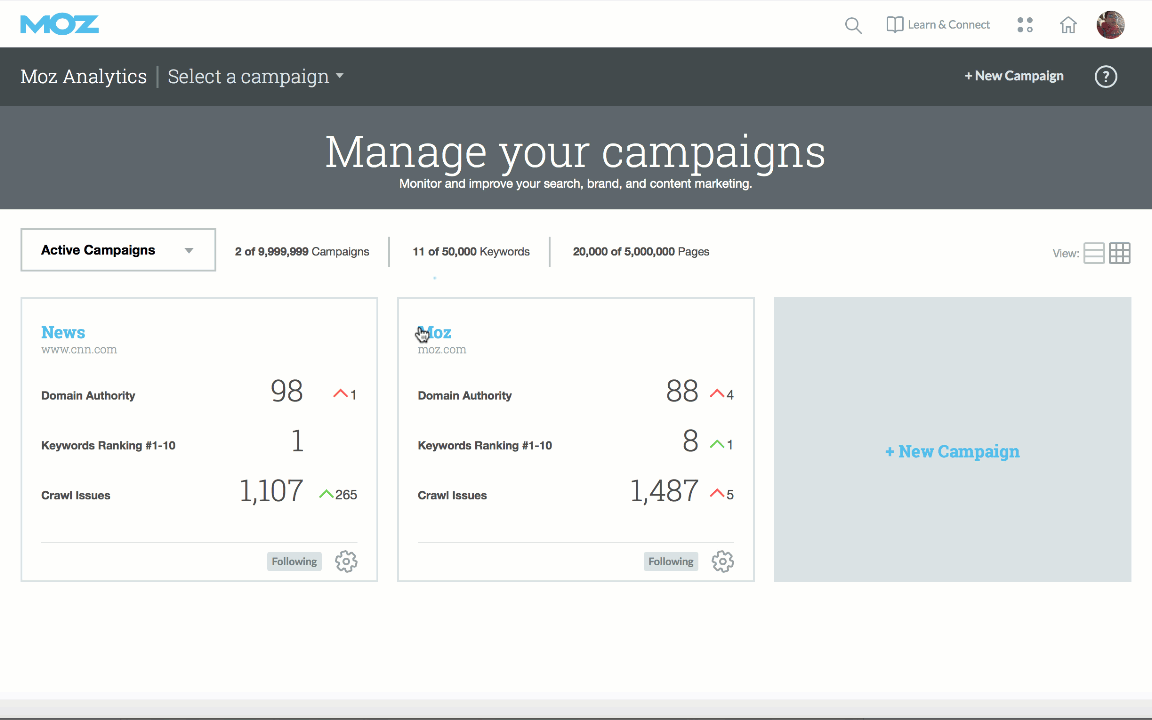Expand the Select a campaign dropdown
The height and width of the screenshot is (720, 1152).
pos(255,76)
